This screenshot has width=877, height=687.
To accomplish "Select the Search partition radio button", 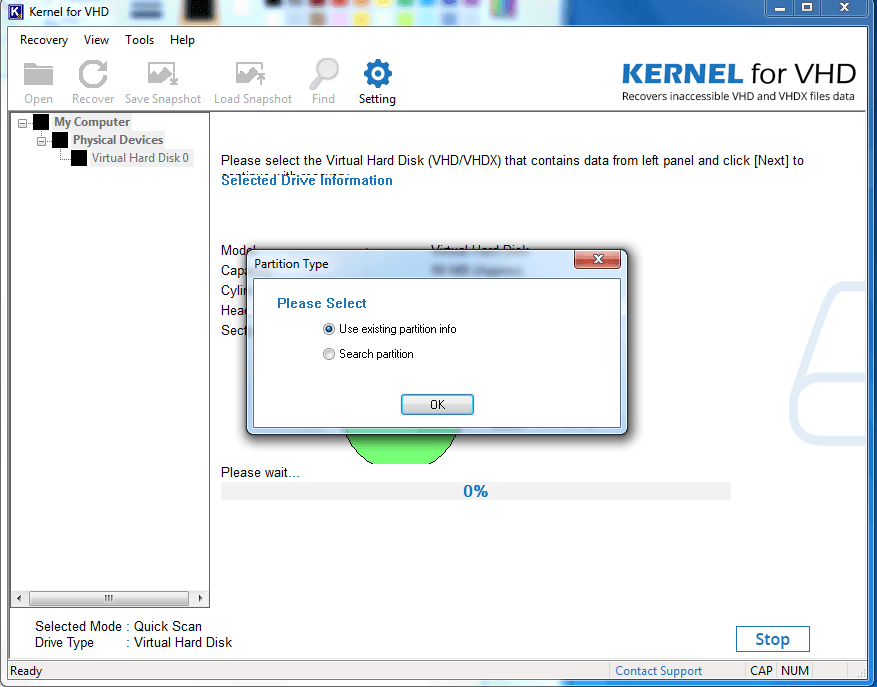I will click(329, 354).
